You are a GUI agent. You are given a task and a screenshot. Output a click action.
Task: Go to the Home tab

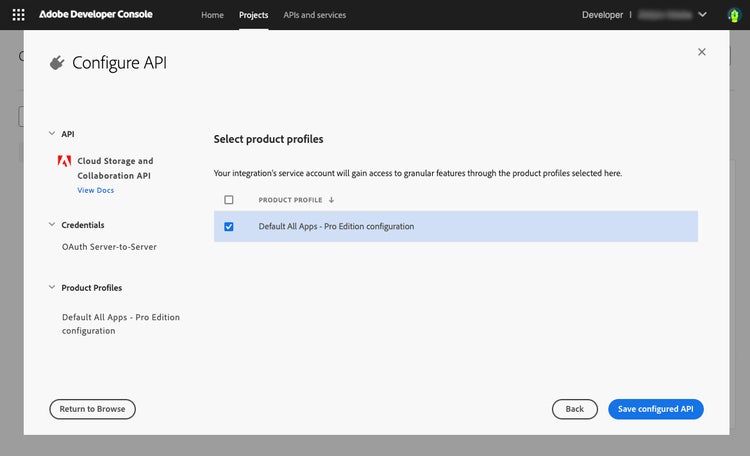(212, 15)
